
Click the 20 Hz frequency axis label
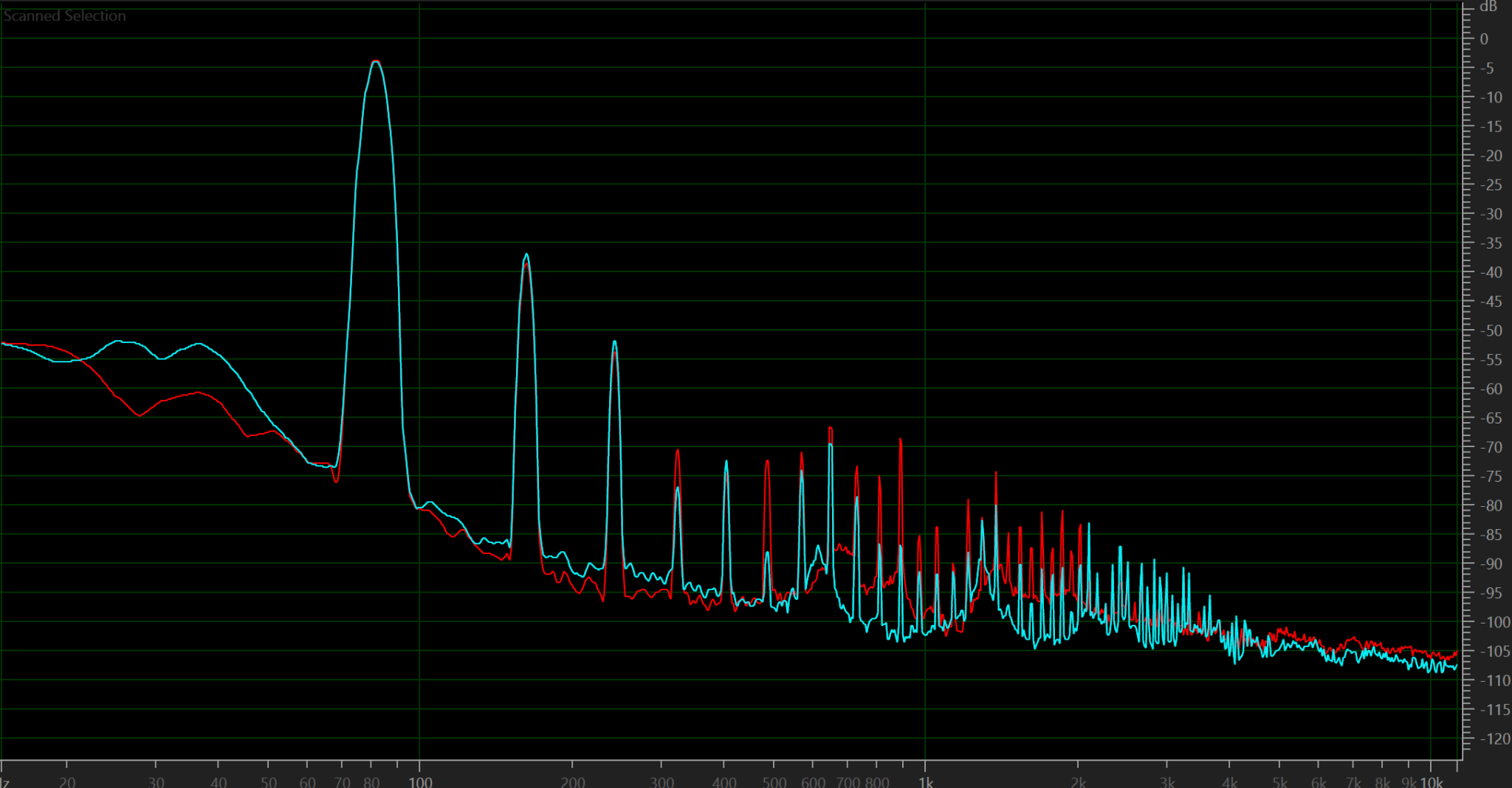pyautogui.click(x=67, y=782)
